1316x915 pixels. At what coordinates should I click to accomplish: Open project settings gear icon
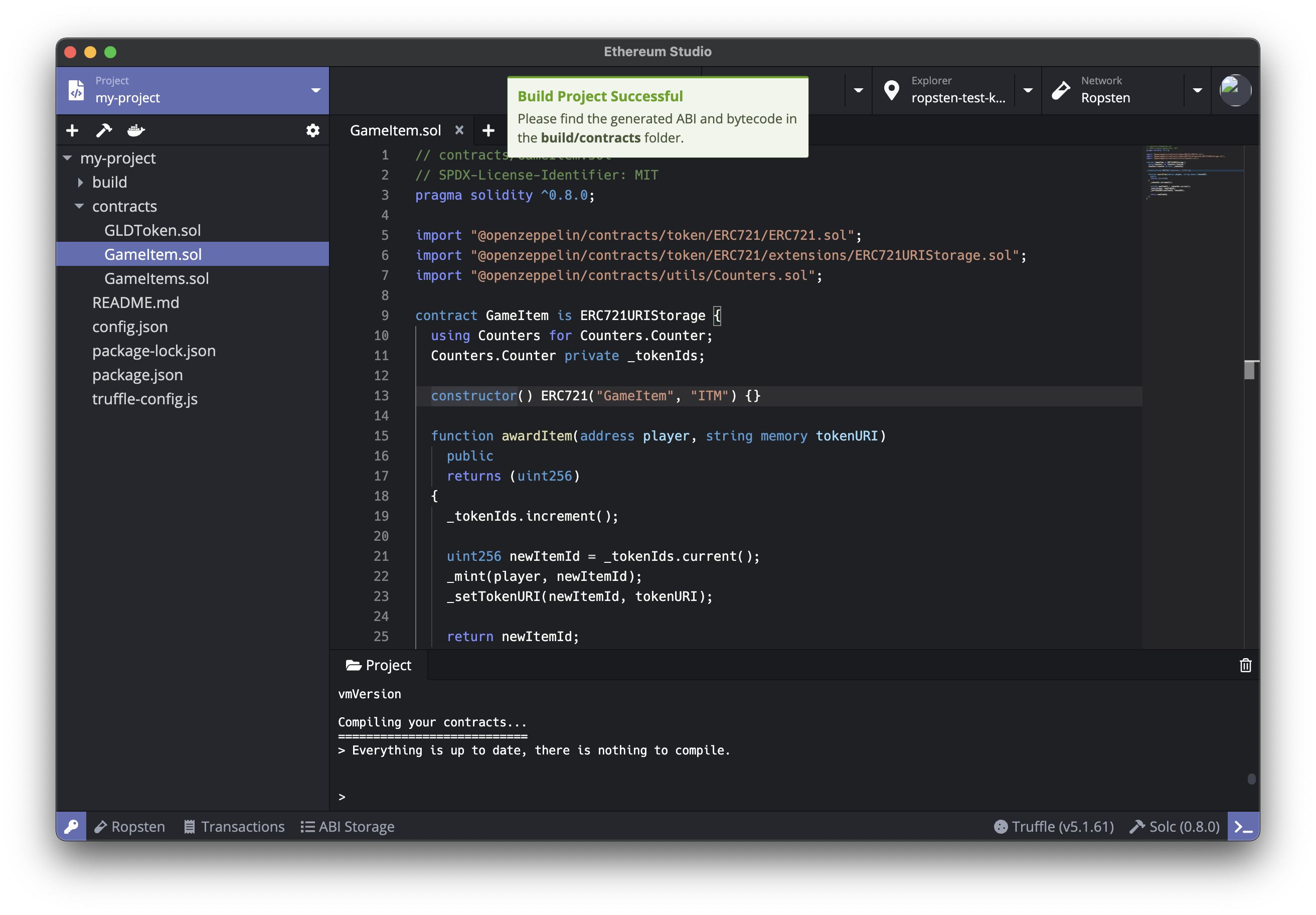312,131
